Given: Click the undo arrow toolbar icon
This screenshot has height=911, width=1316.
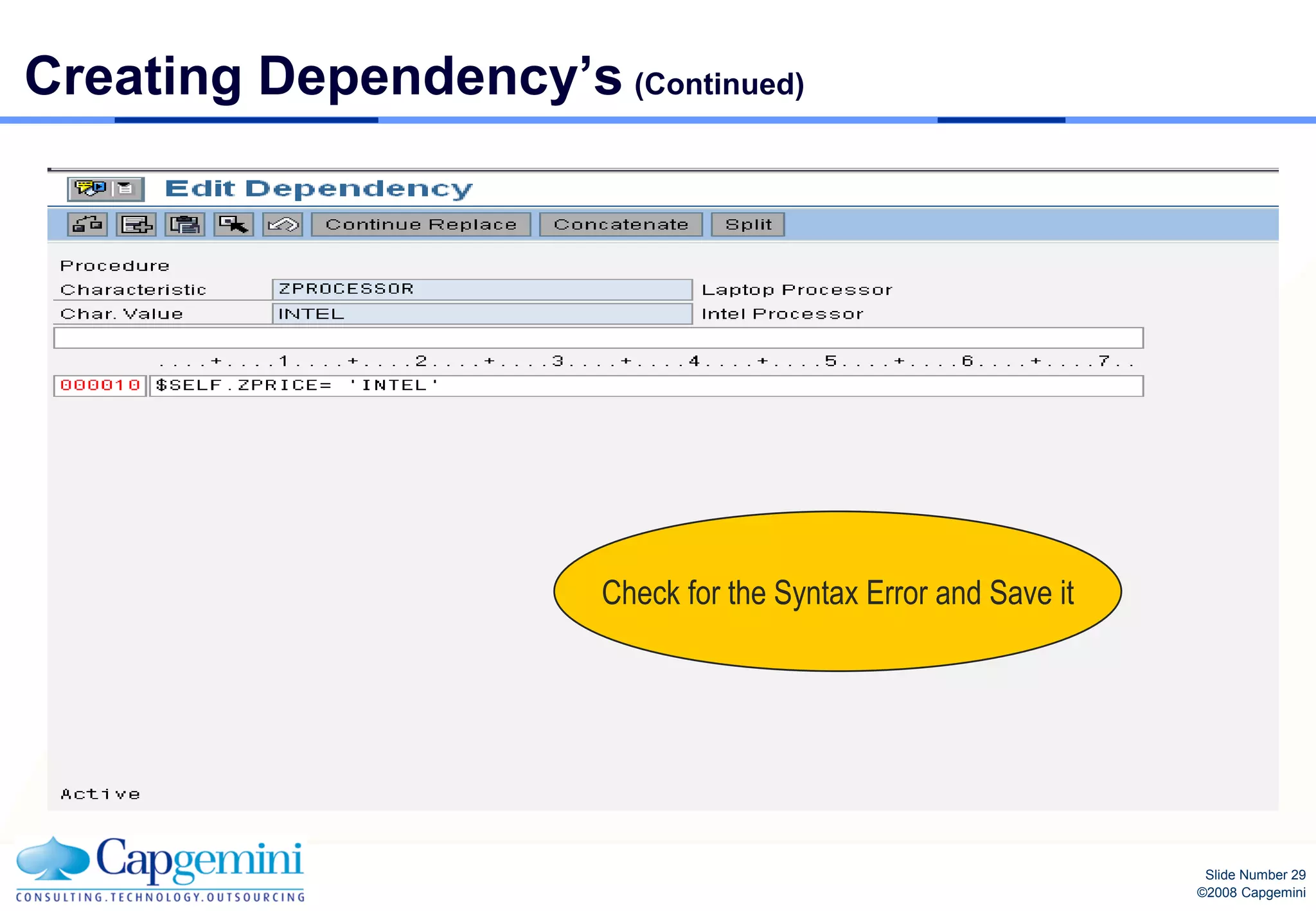Looking at the screenshot, I should point(283,225).
